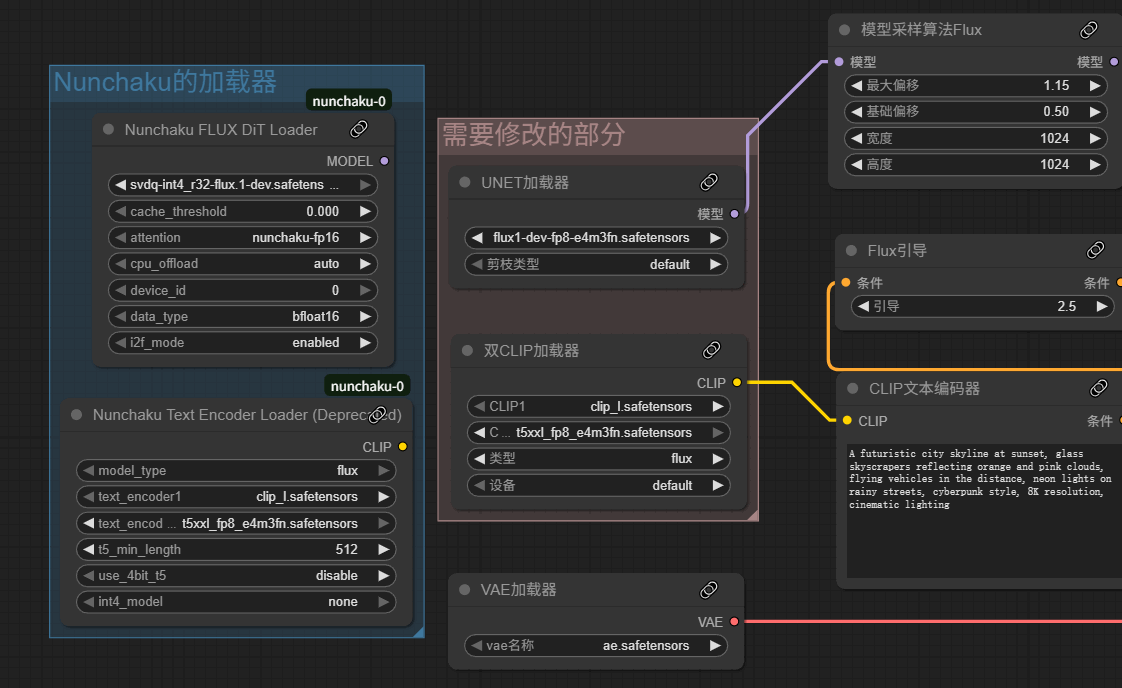The width and height of the screenshot is (1122, 688).
Task: Select the Nunchaku的加载器 group title
Action: pyautogui.click(x=165, y=82)
